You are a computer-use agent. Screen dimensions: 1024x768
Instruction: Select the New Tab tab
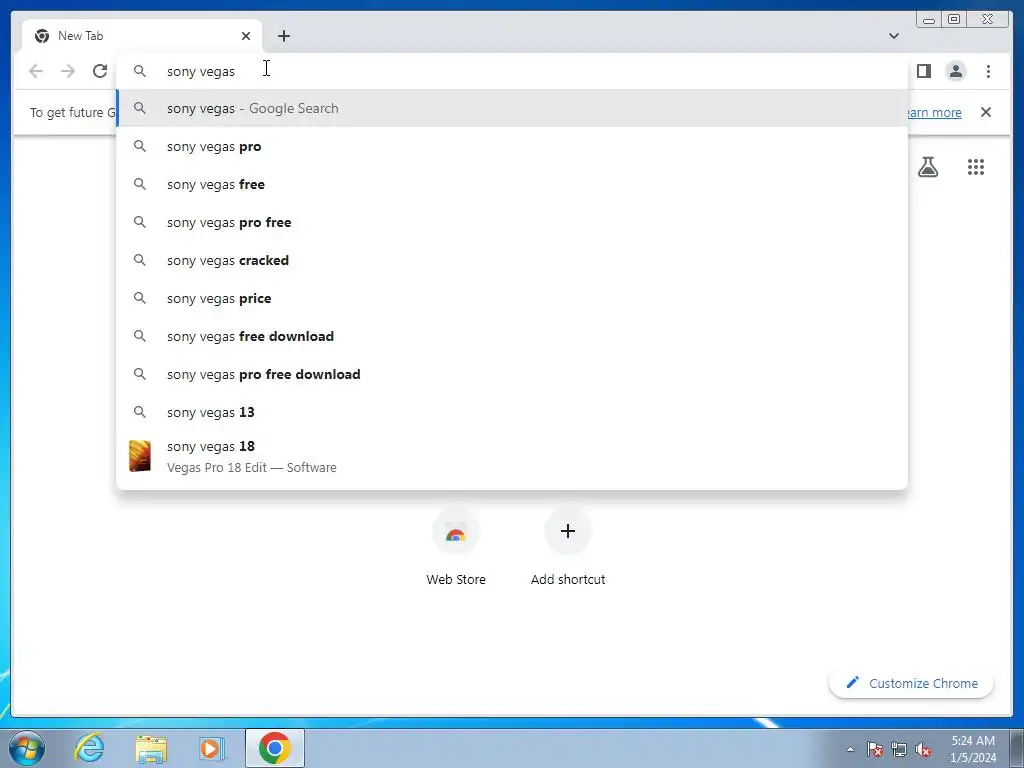click(x=142, y=36)
